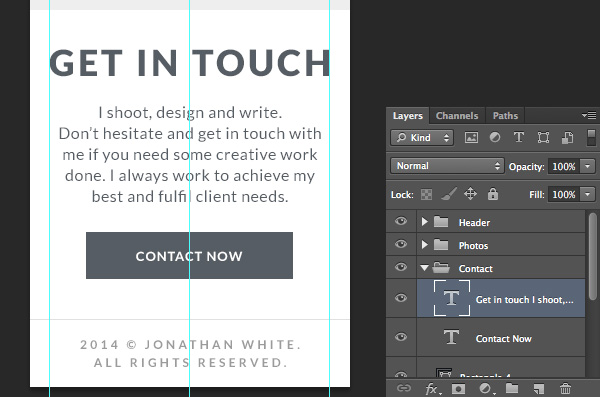Delete layer with the trash icon
The image size is (600, 397).
pyautogui.click(x=565, y=389)
